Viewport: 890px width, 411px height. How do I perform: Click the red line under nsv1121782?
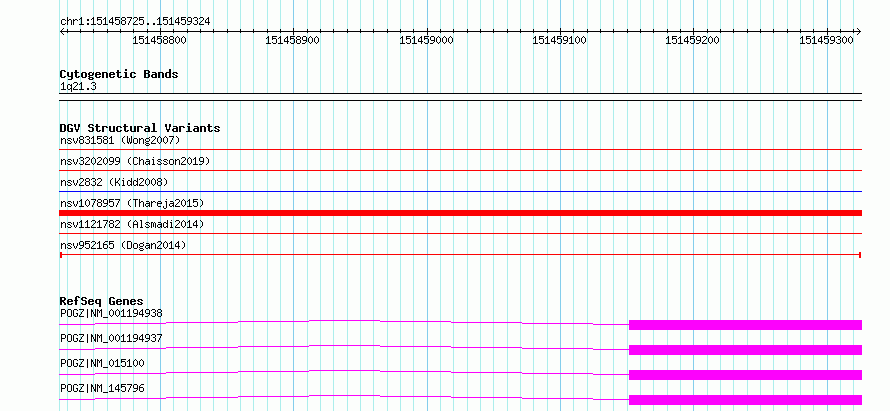460,233
